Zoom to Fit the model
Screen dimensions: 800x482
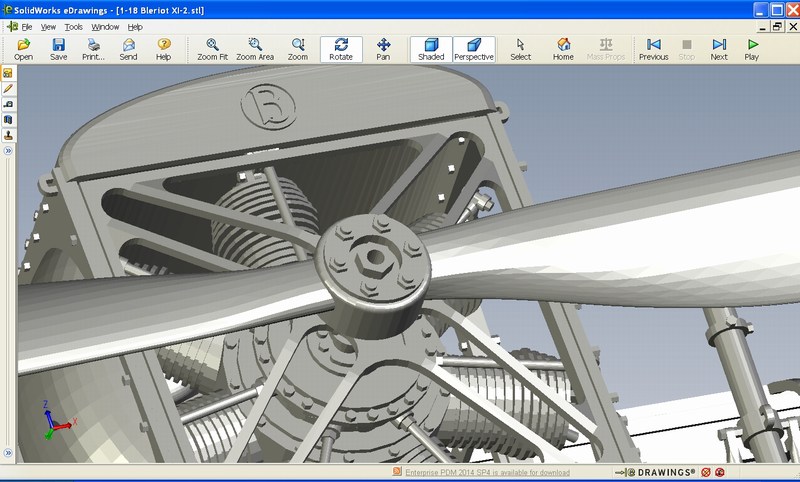[x=212, y=49]
